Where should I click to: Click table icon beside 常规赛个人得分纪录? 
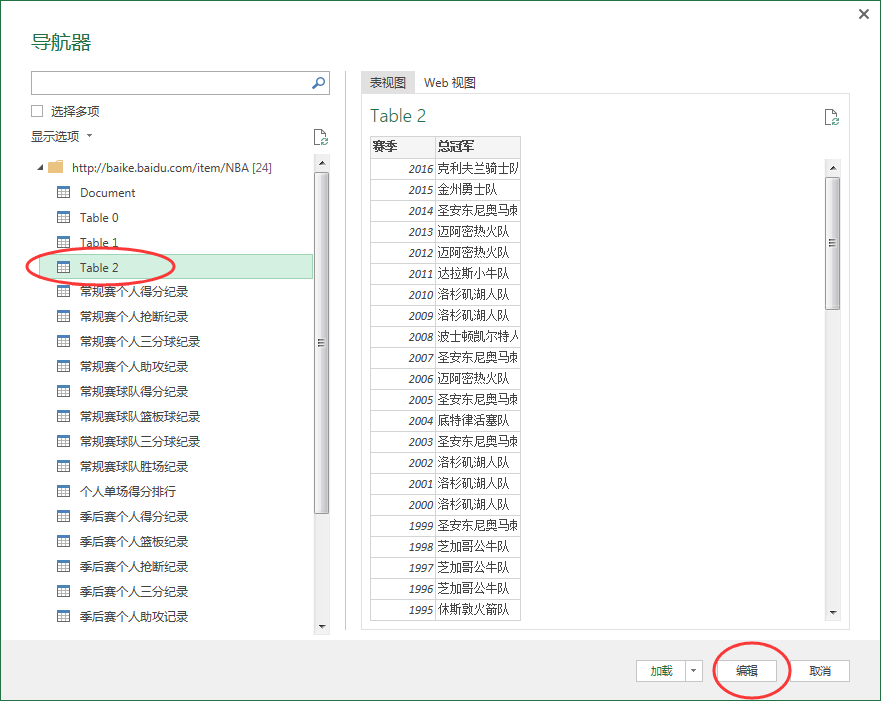(63, 292)
